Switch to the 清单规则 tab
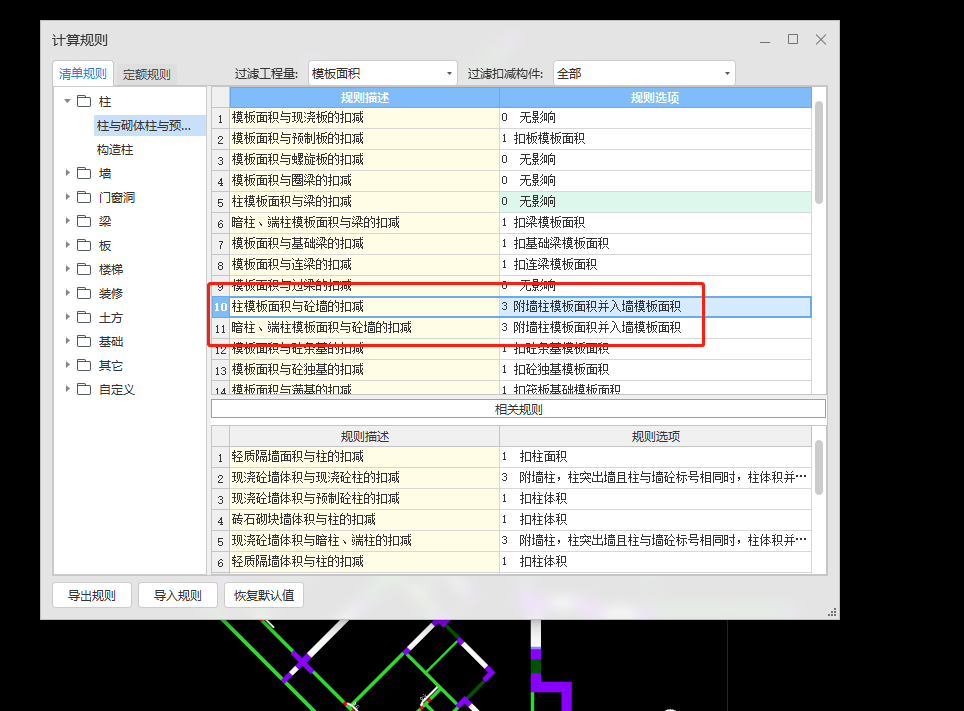The width and height of the screenshot is (964, 711). 83,74
